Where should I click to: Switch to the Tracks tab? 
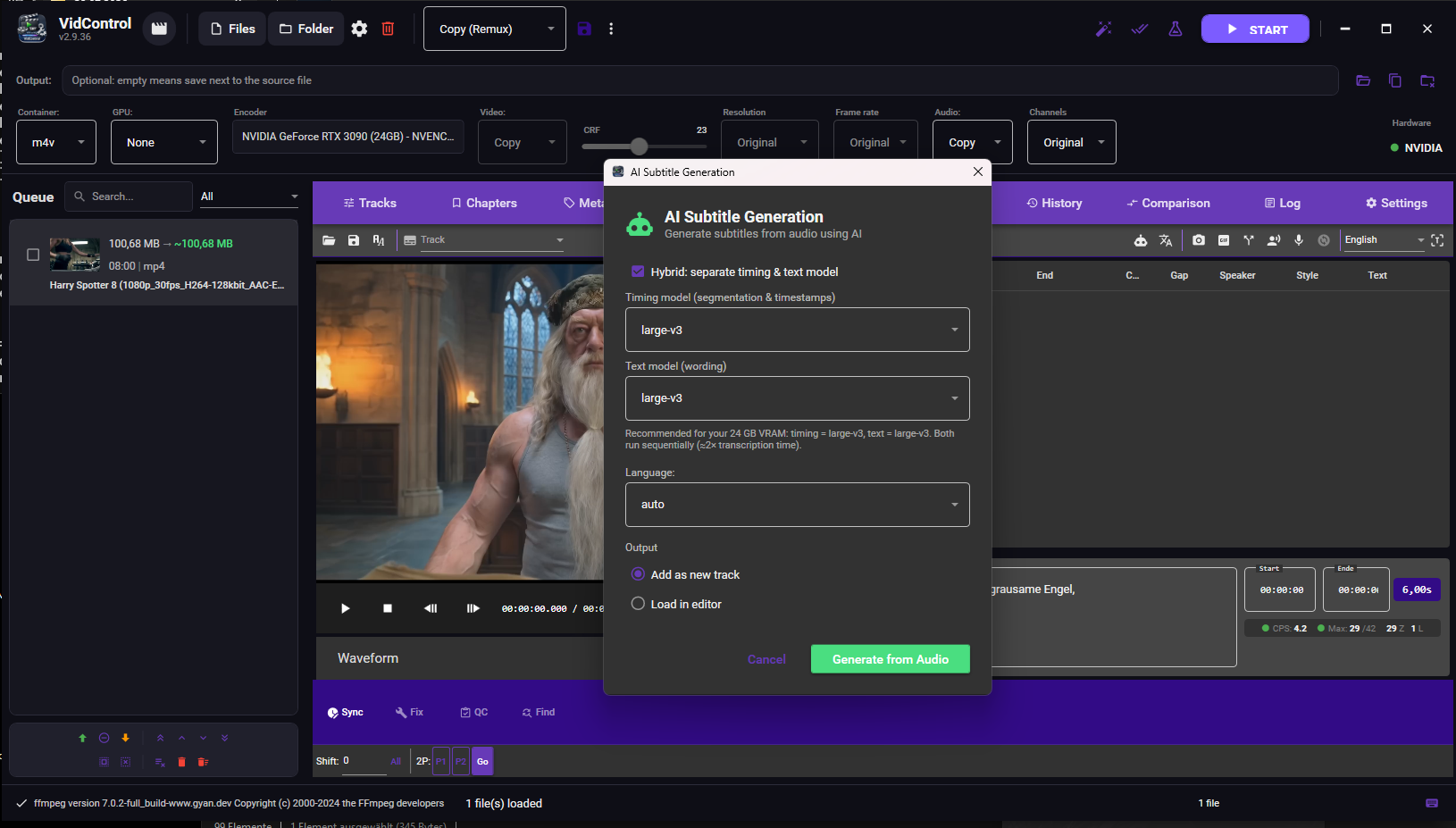point(370,203)
